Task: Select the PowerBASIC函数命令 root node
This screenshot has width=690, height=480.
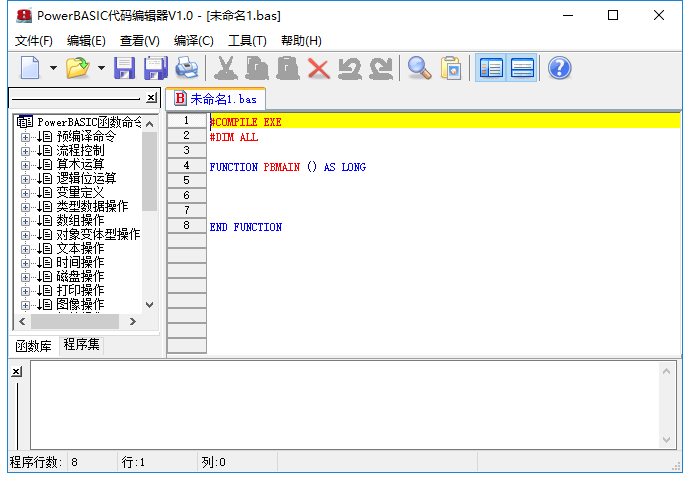Action: (x=89, y=122)
